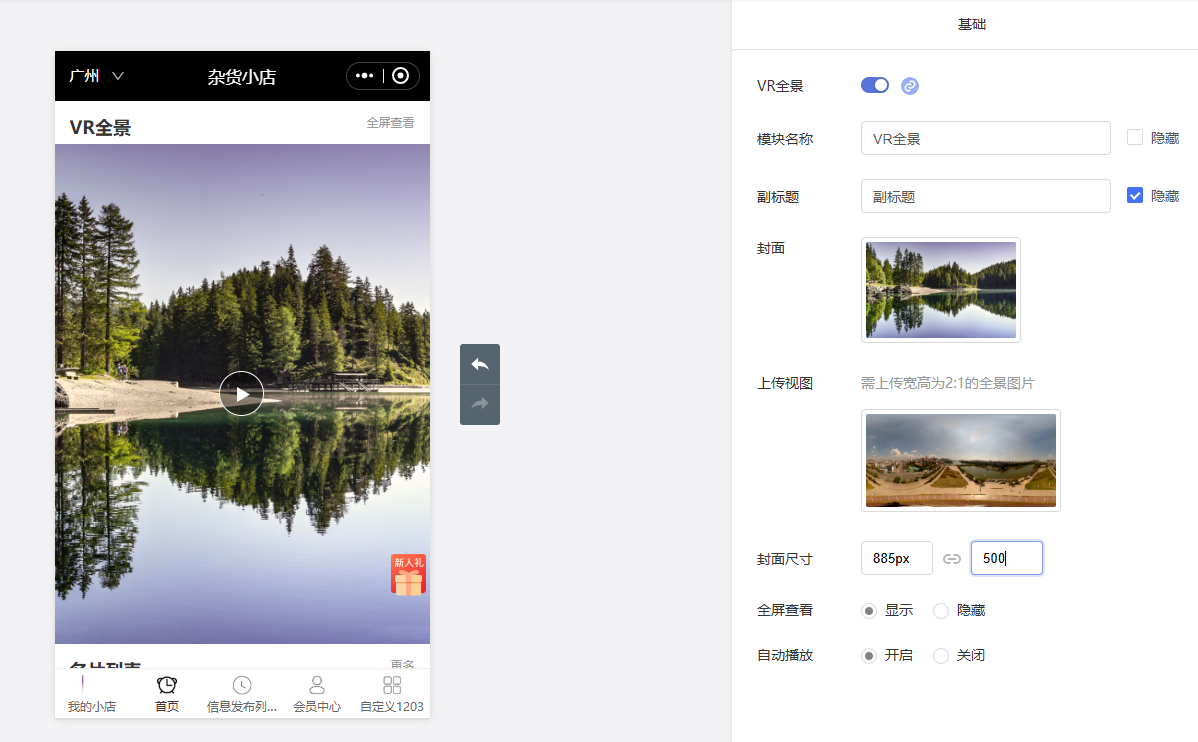Open the 自定义1203 tab
This screenshot has height=742, width=1198.
point(392,694)
